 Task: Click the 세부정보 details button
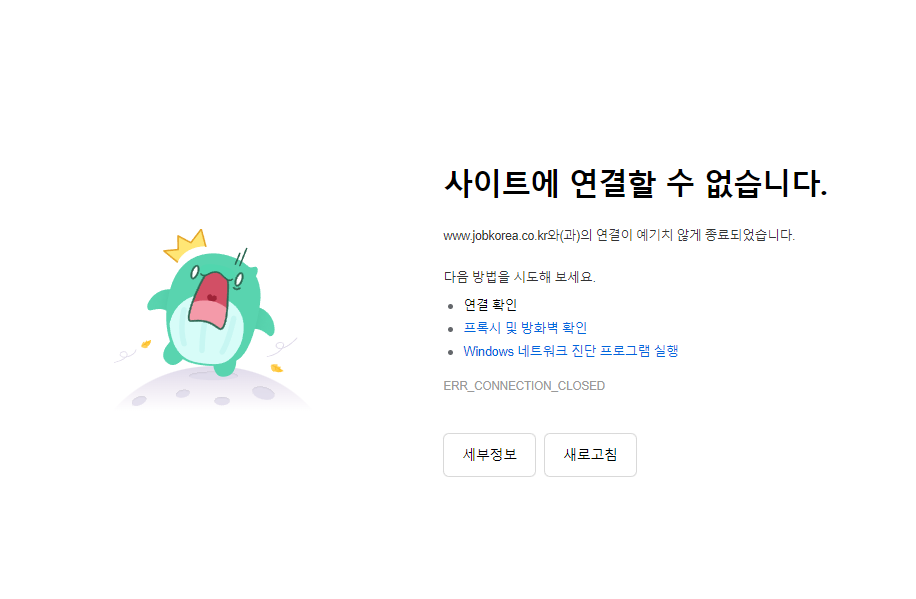pyautogui.click(x=489, y=455)
